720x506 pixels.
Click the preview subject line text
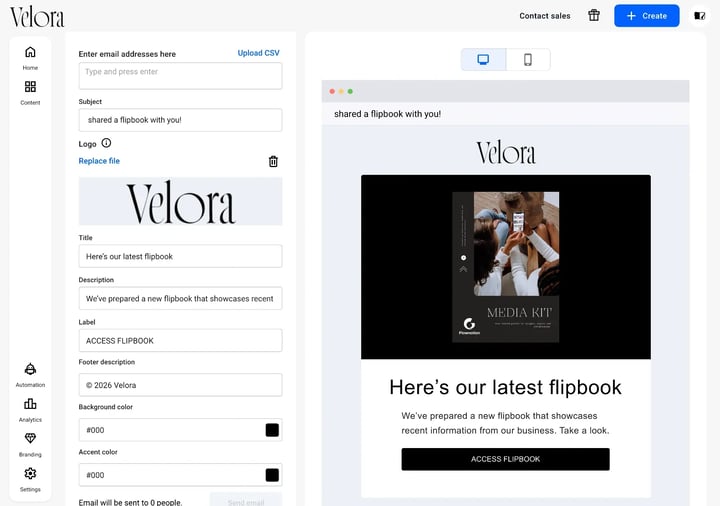388,114
